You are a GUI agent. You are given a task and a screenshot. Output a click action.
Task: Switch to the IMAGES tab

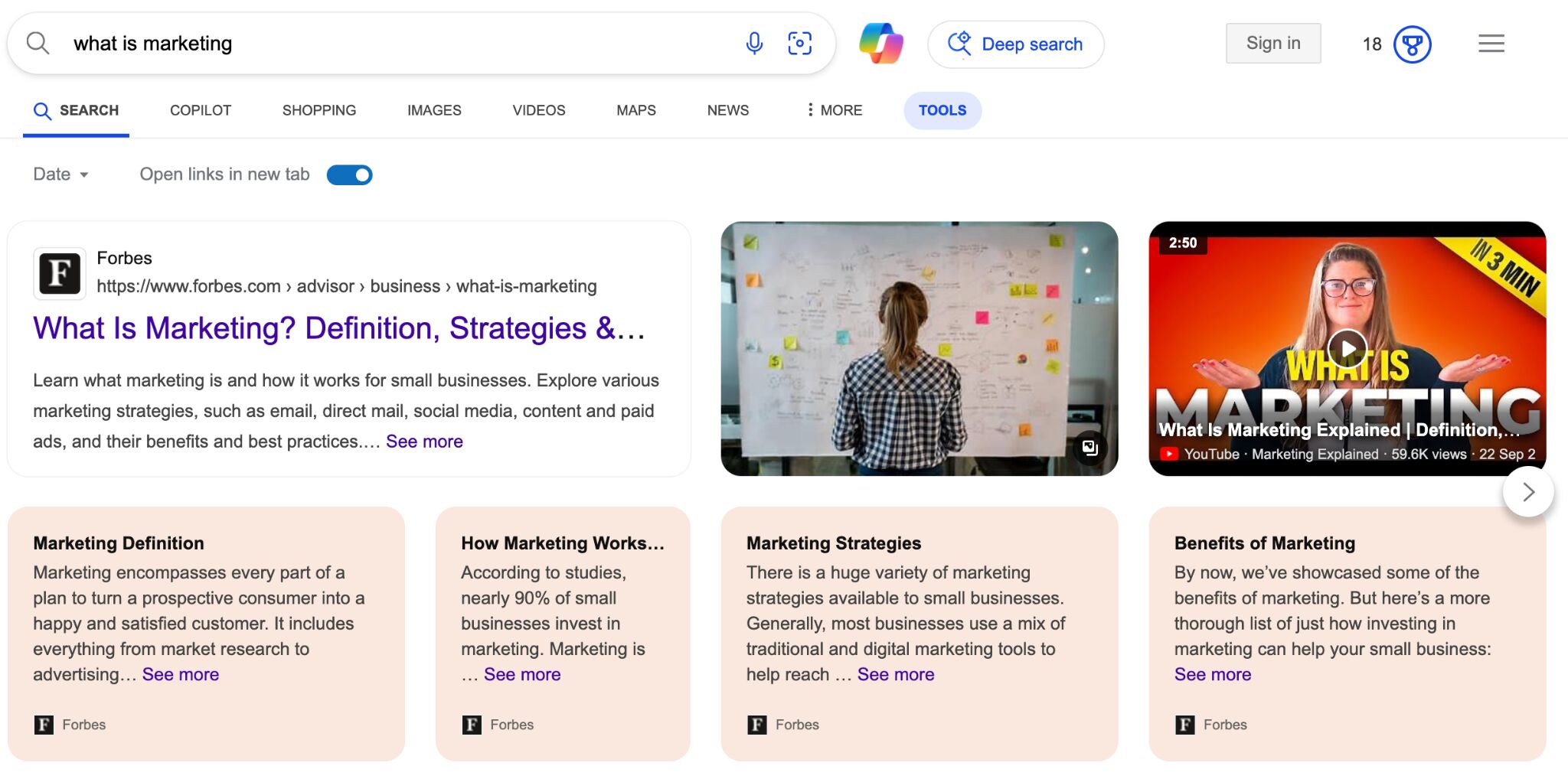click(433, 110)
